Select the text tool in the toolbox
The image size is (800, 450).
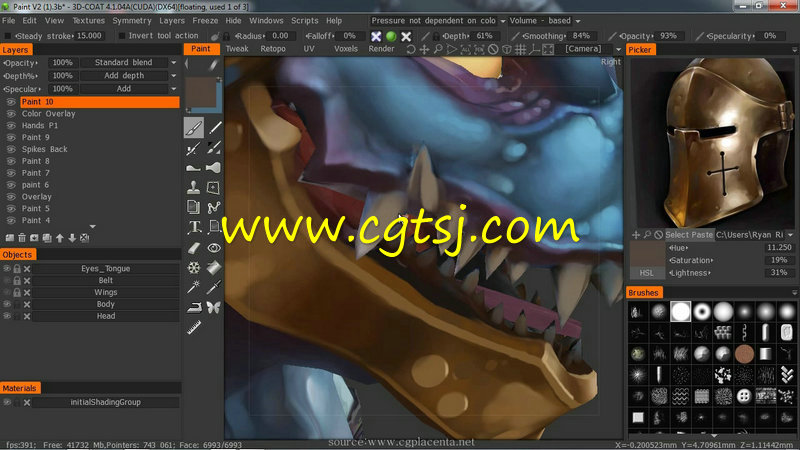coord(194,227)
